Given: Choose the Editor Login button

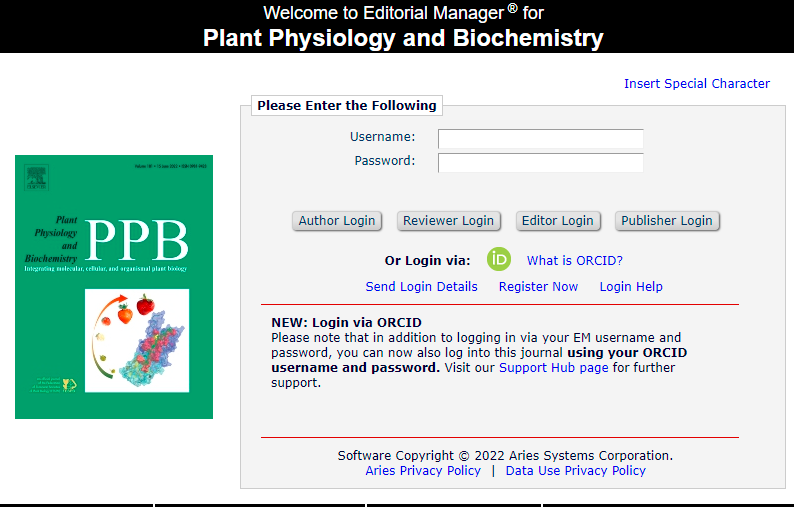Looking at the screenshot, I should coord(557,221).
